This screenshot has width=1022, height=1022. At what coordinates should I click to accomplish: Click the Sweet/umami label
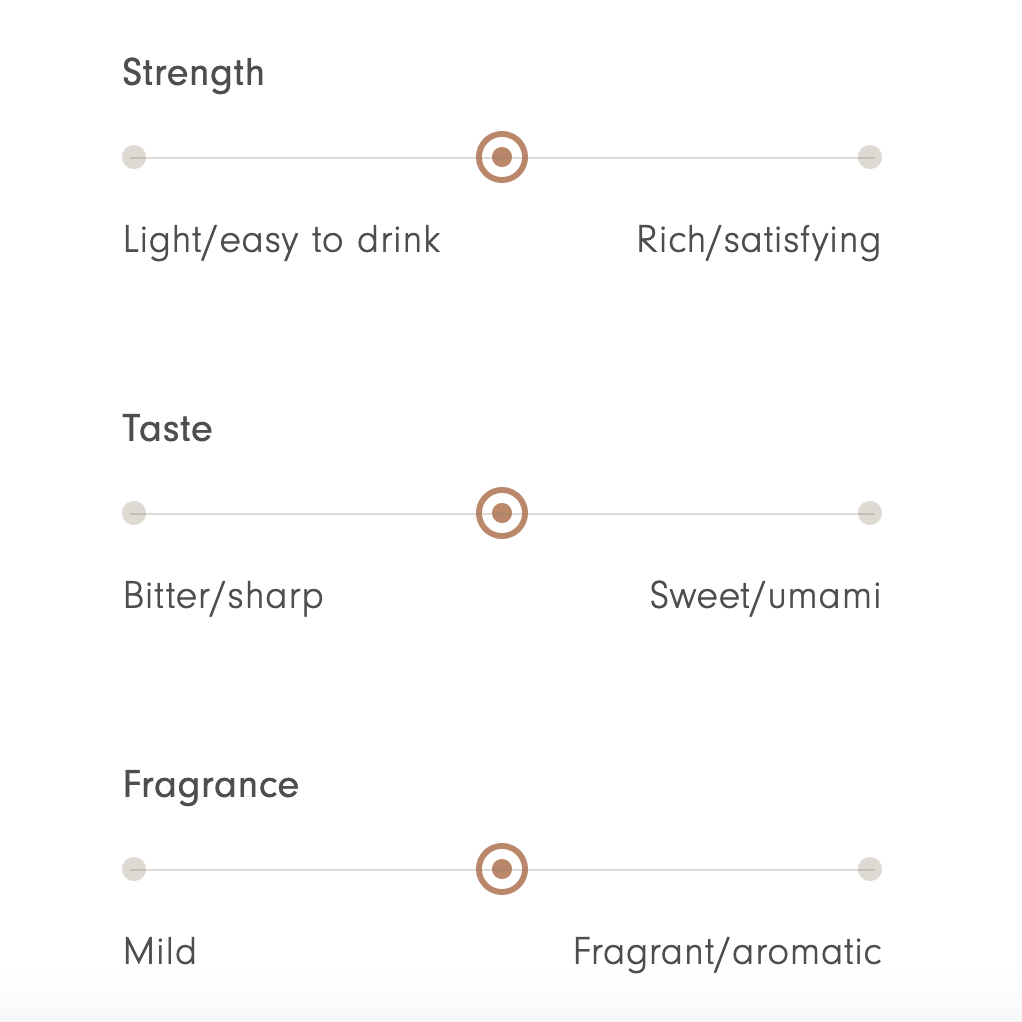click(x=765, y=596)
